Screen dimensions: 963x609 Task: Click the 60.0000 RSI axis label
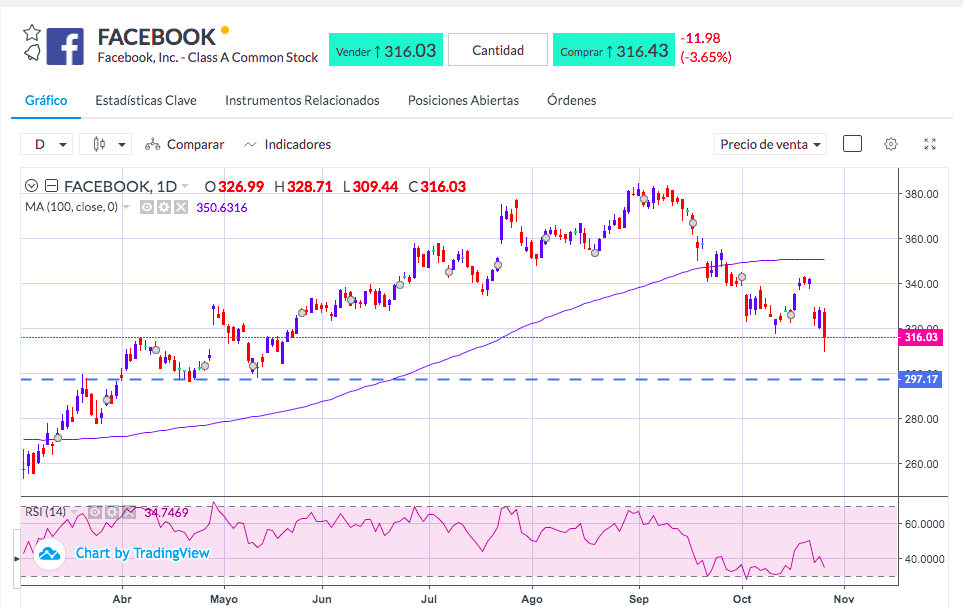(924, 524)
